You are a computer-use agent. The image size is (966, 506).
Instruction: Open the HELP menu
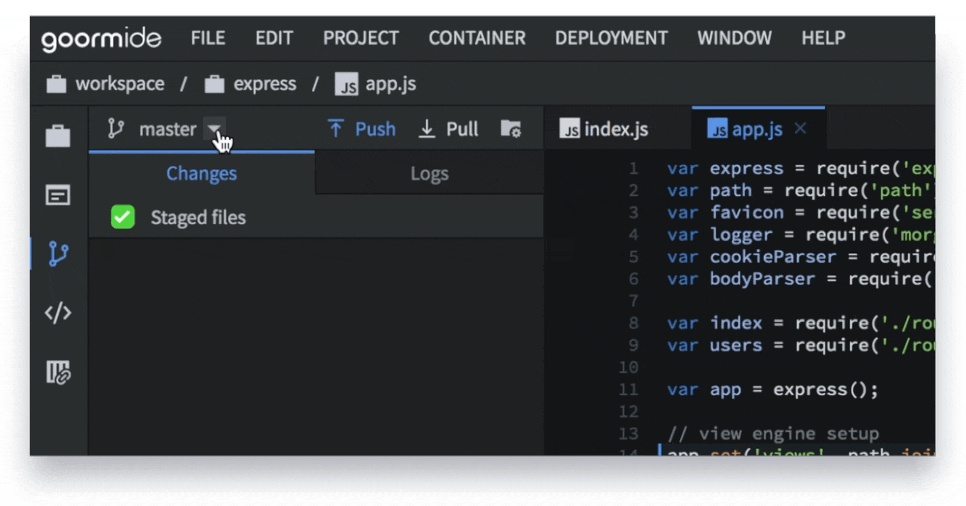click(823, 38)
